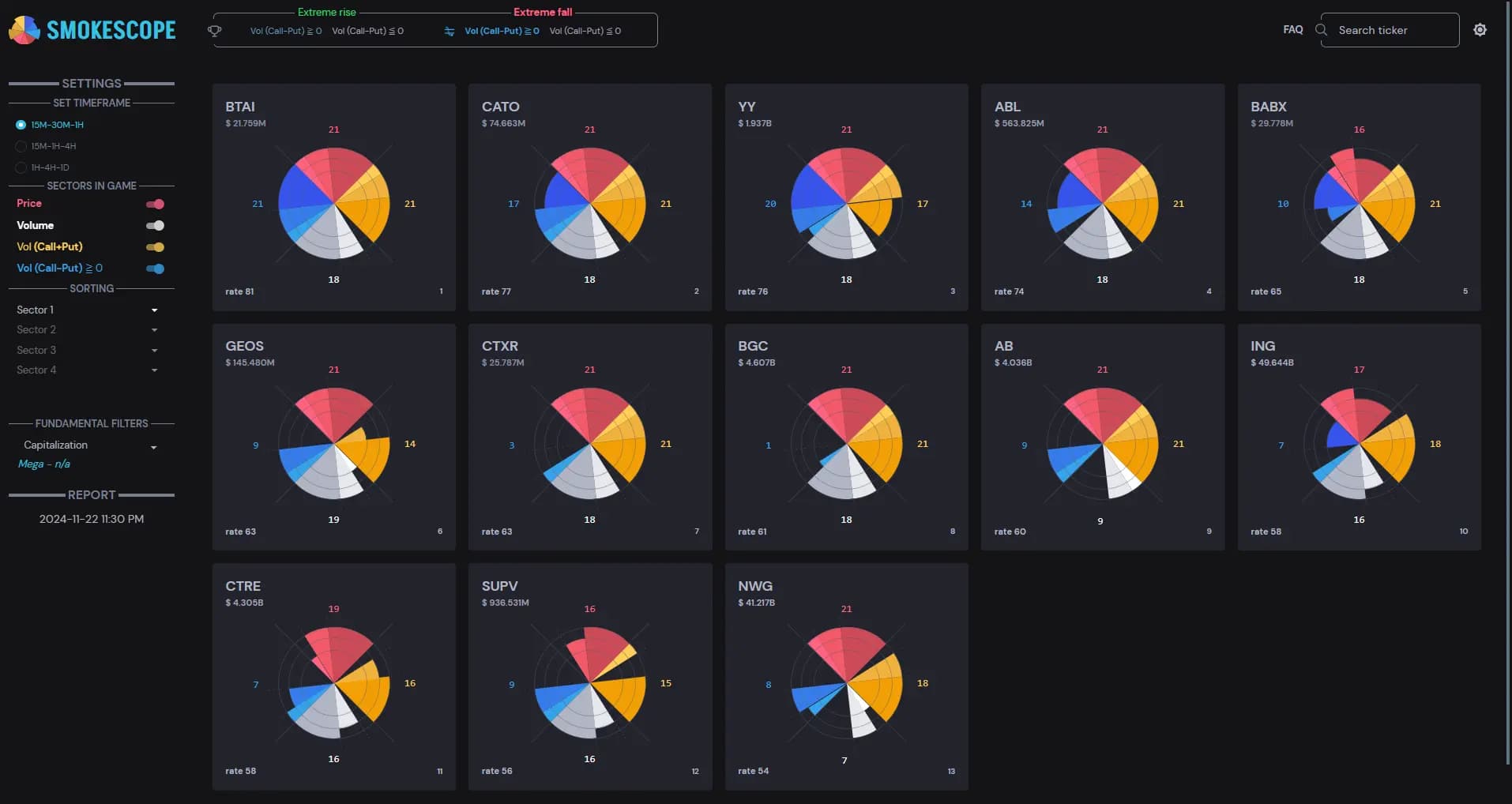
Task: Click the '$ 49.644B' capitalization on ING
Action: point(1273,363)
